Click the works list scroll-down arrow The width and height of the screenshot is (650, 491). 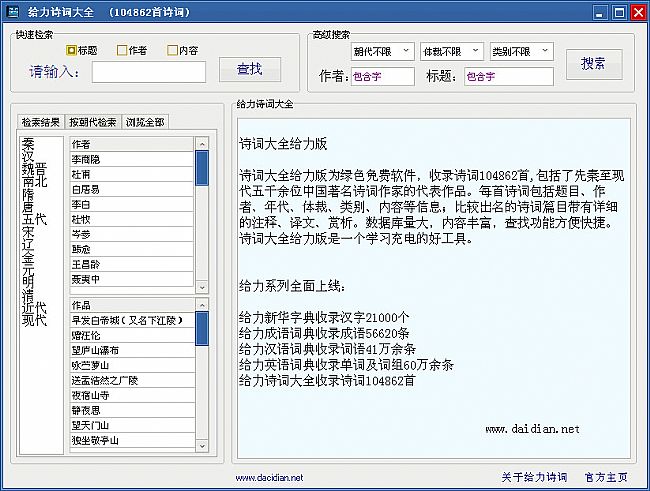click(x=202, y=446)
